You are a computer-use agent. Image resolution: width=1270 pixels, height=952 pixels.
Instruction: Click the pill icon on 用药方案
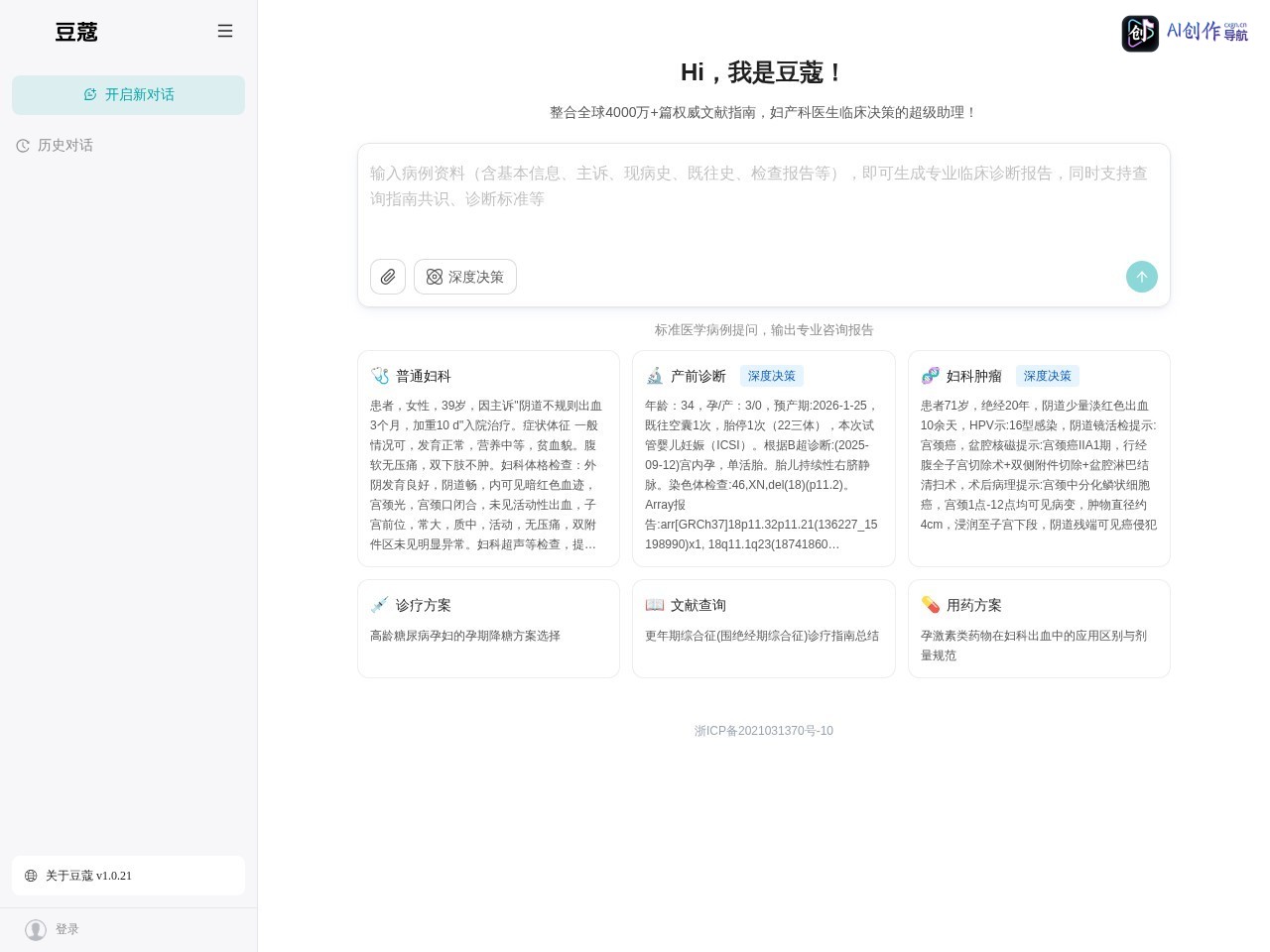[930, 605]
